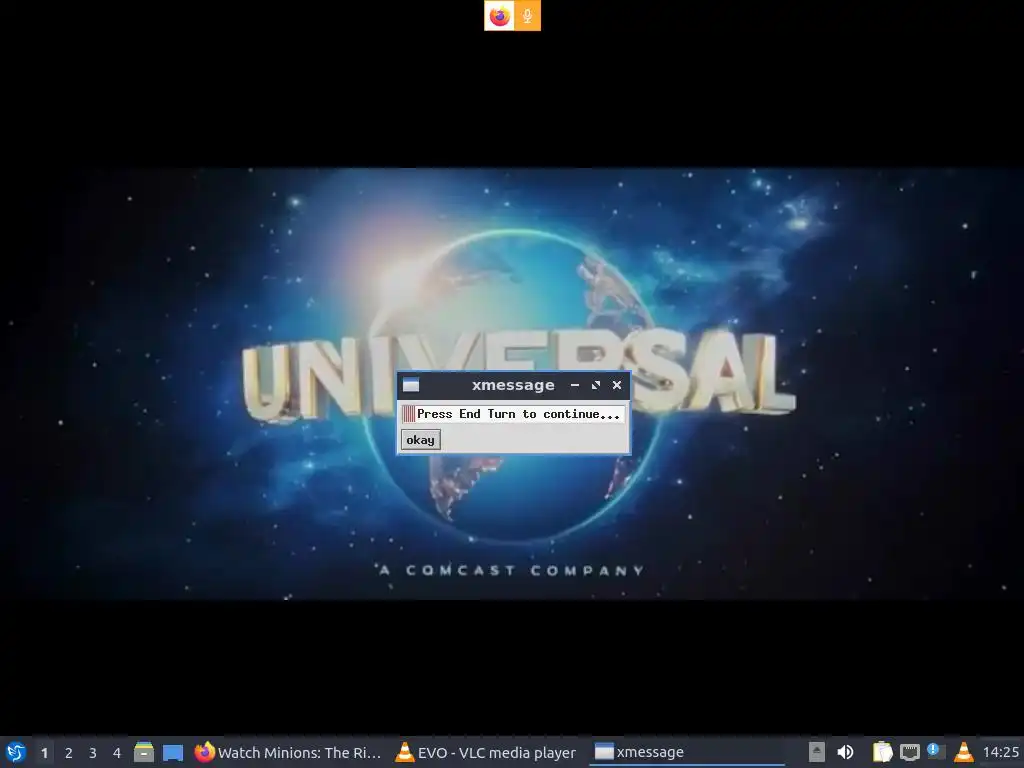Switch to workspace 1
The image size is (1024, 768).
click(x=44, y=753)
